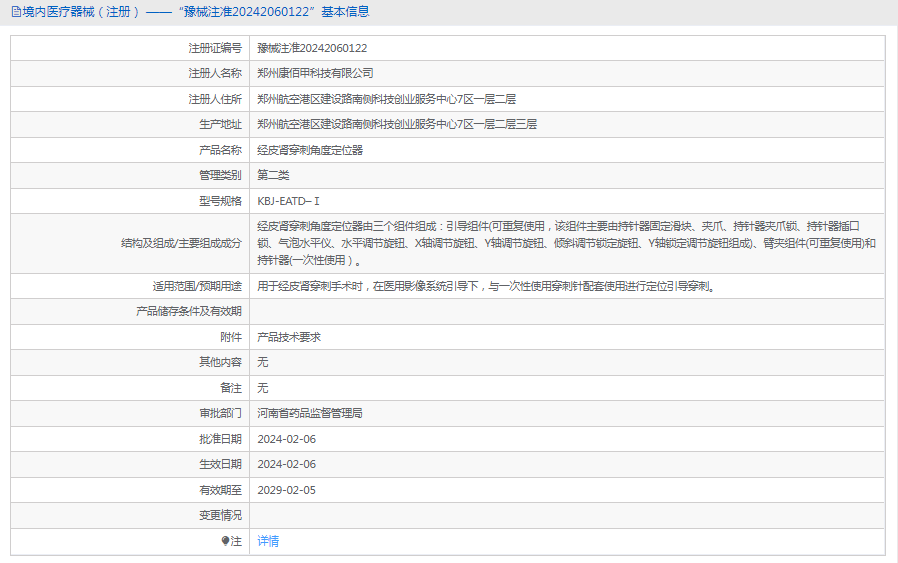898x563 pixels.
Task: Click the 产品储存条件及有效期 label
Action: click(189, 312)
